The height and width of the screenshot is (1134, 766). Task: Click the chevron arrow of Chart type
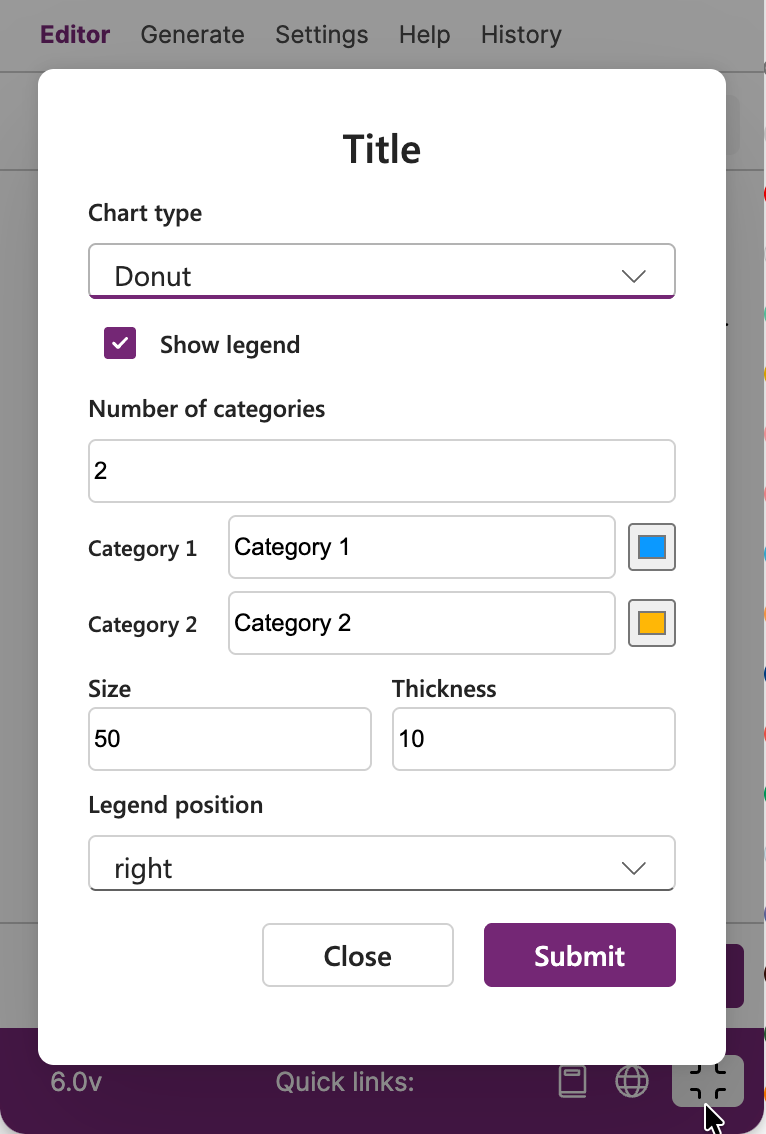click(x=634, y=276)
